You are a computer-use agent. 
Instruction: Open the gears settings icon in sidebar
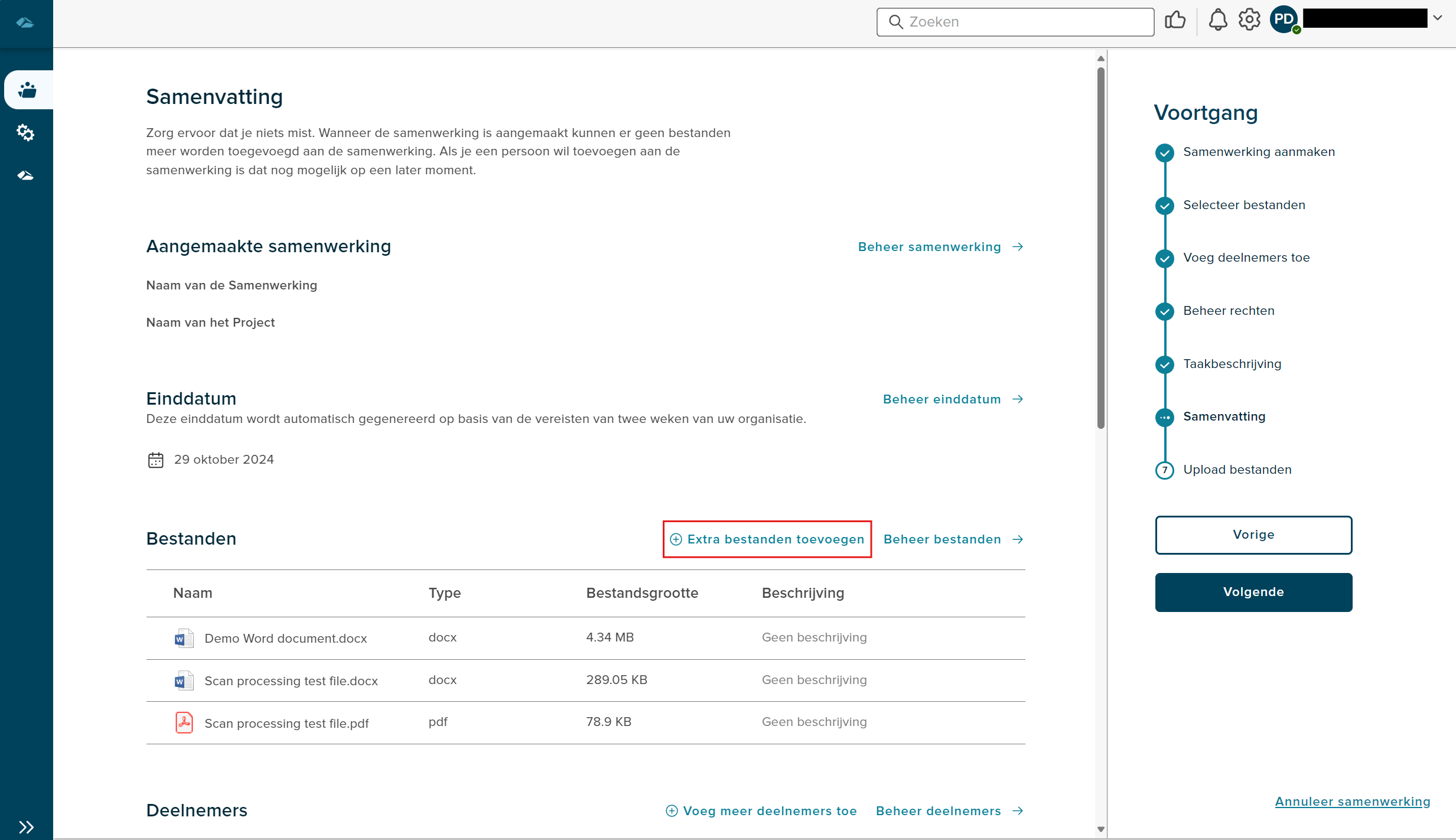(25, 132)
